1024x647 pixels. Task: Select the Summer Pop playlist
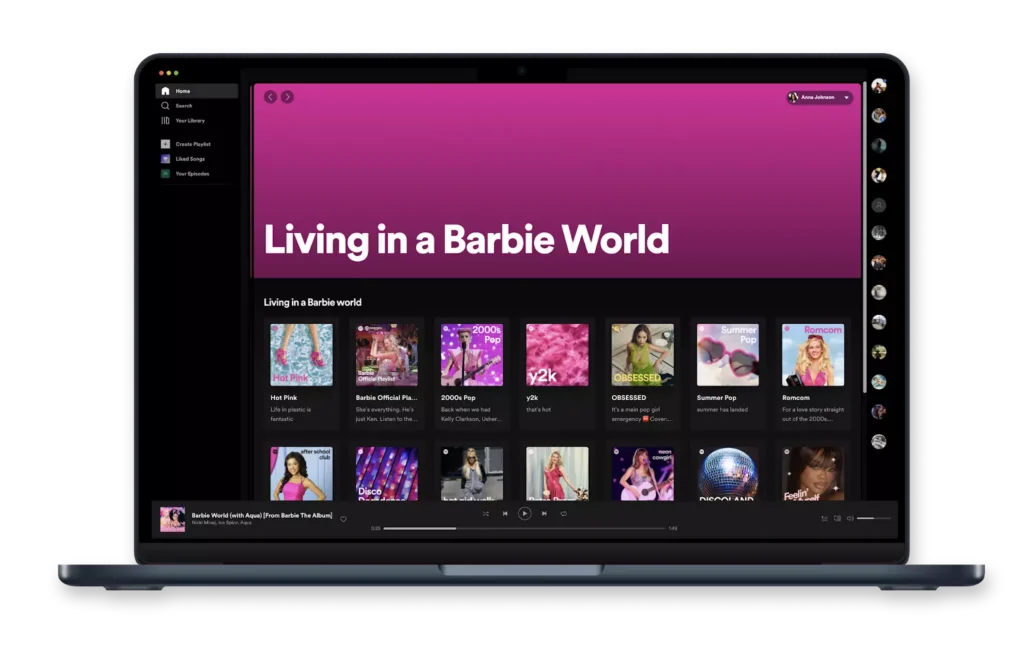point(727,352)
